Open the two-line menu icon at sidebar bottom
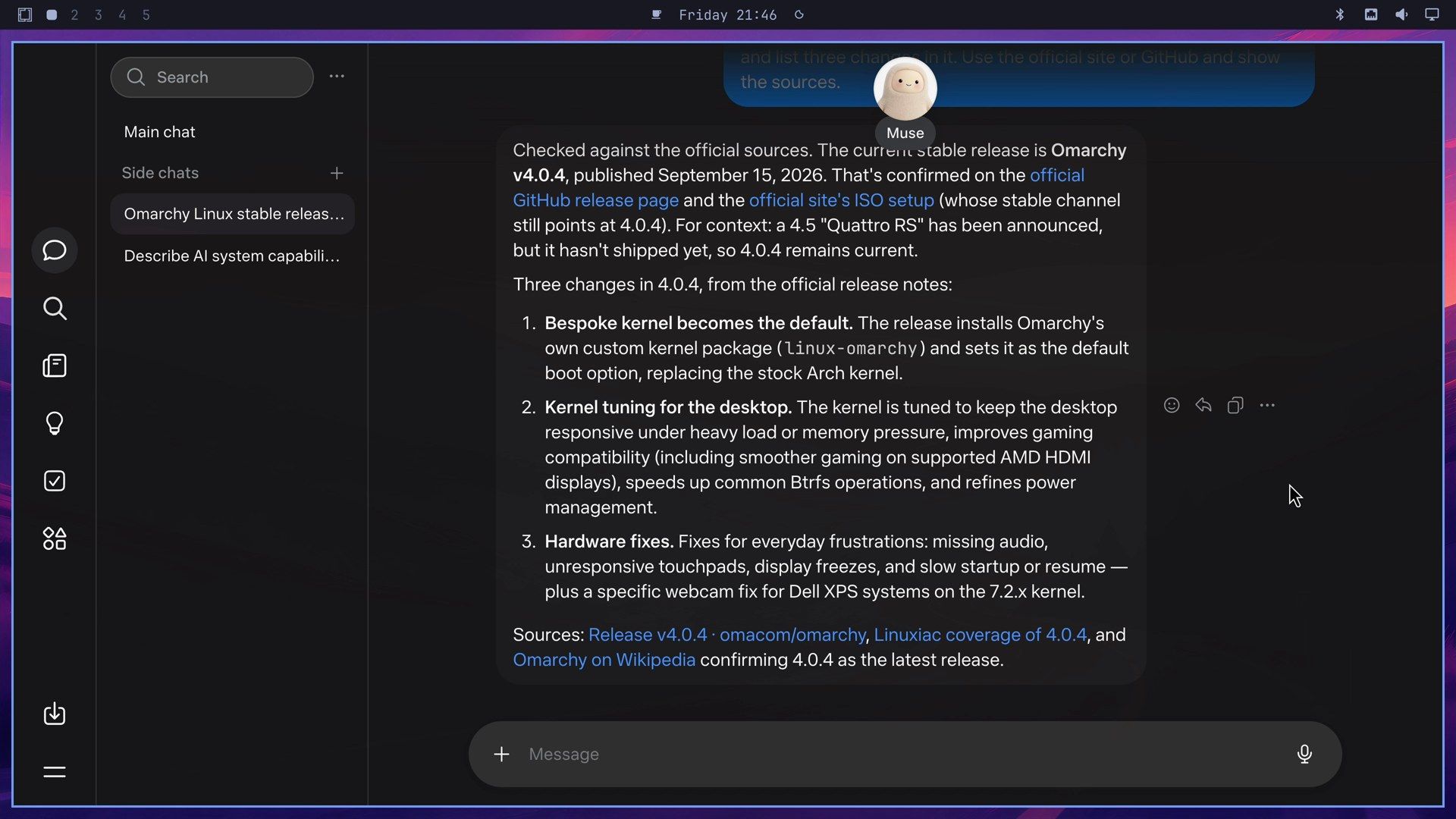Image resolution: width=1456 pixels, height=819 pixels. pos(55,772)
